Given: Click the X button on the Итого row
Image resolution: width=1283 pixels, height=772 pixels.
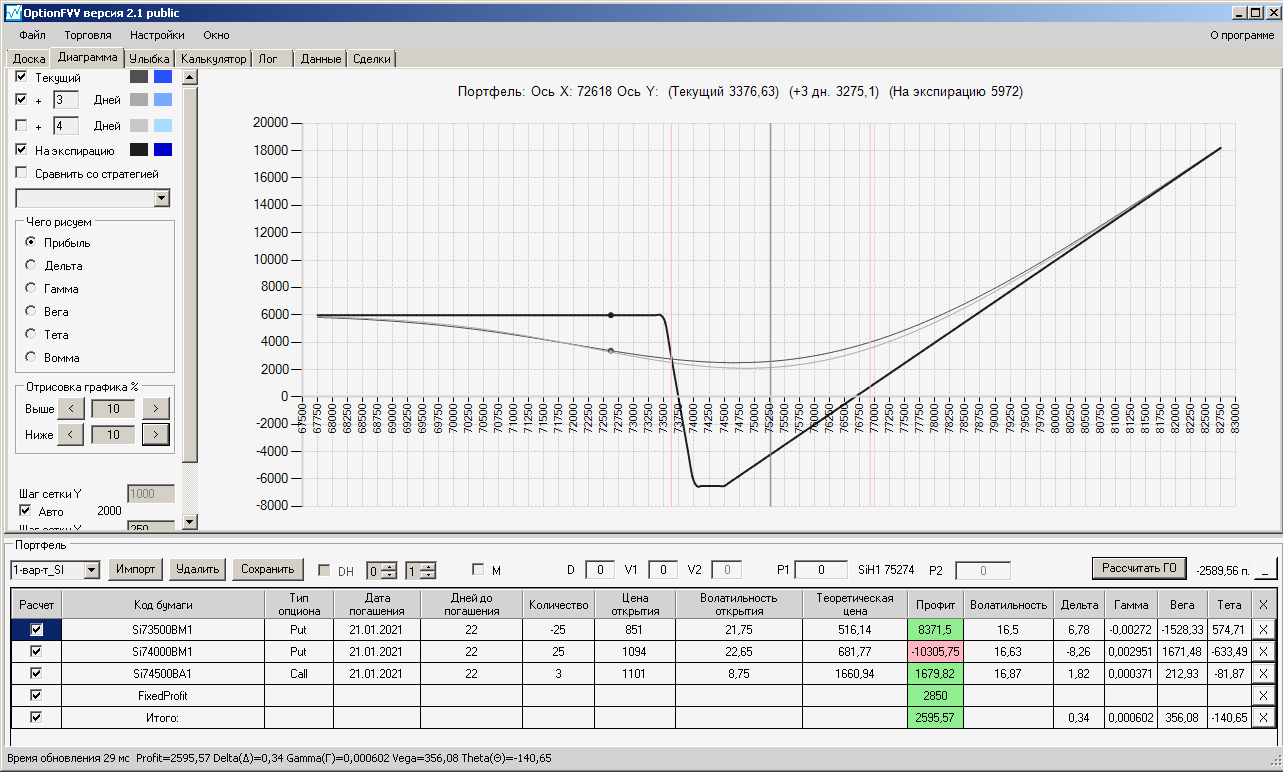Looking at the screenshot, I should pos(1263,718).
